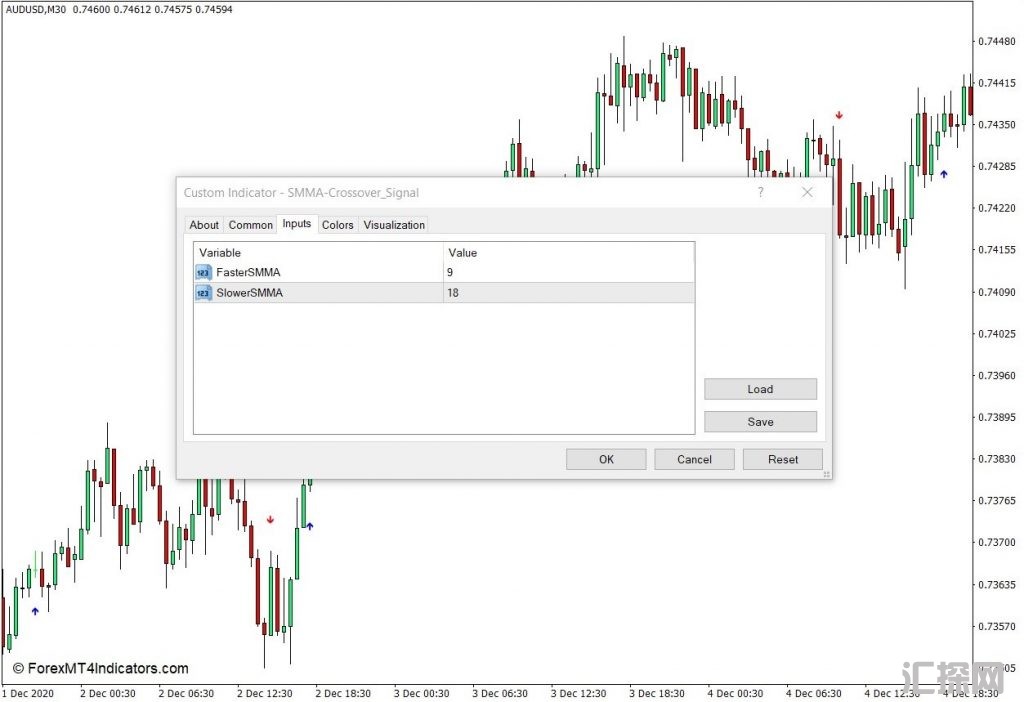Click the 0.74480 price label
The height and width of the screenshot is (702, 1024).
(x=997, y=41)
